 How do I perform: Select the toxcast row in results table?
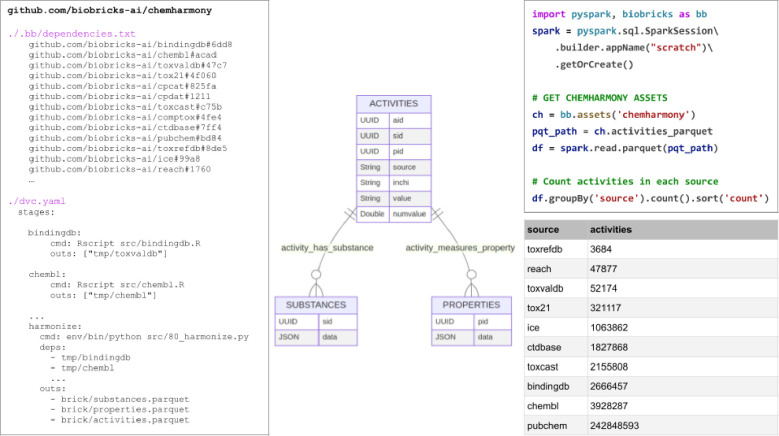pos(651,367)
